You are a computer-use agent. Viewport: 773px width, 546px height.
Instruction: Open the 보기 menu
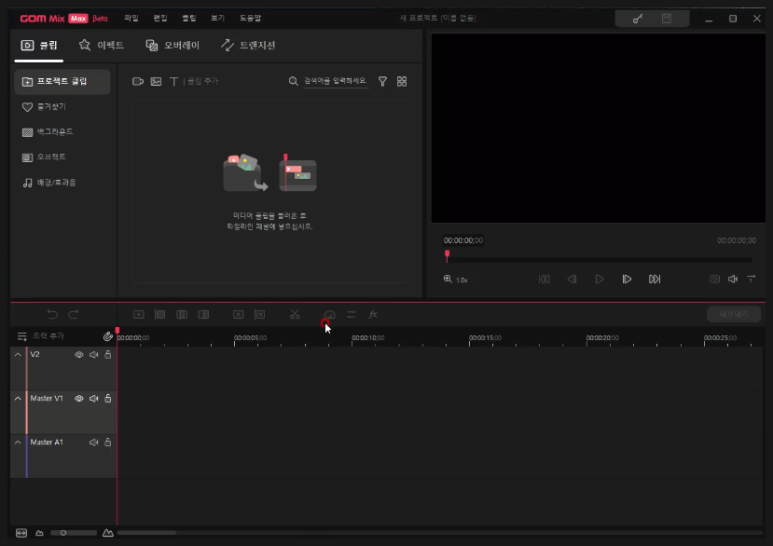click(217, 18)
